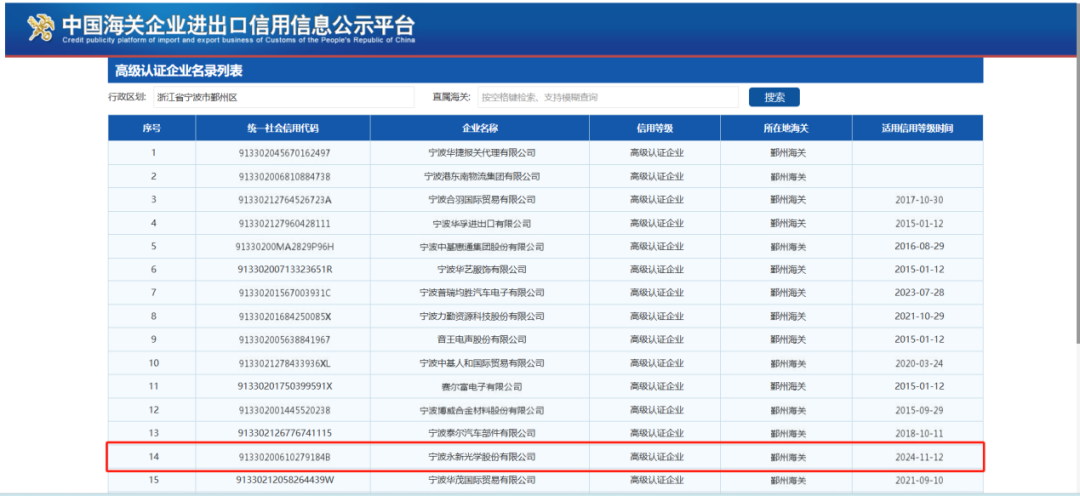Focus the 行政区划 input field
1080x496 pixels.
283,97
